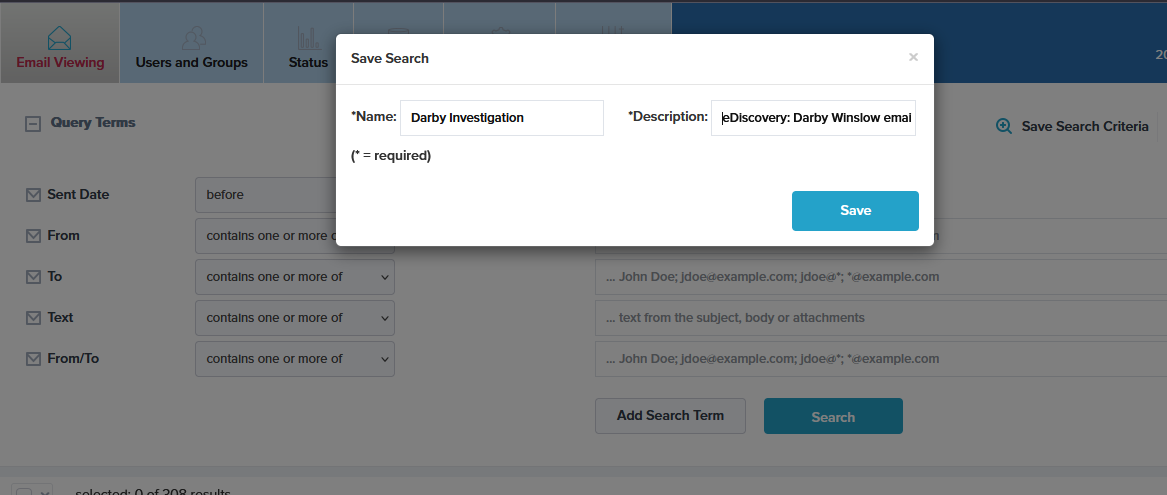The image size is (1167, 495).
Task: Open the To condition dropdown
Action: [x=295, y=277]
